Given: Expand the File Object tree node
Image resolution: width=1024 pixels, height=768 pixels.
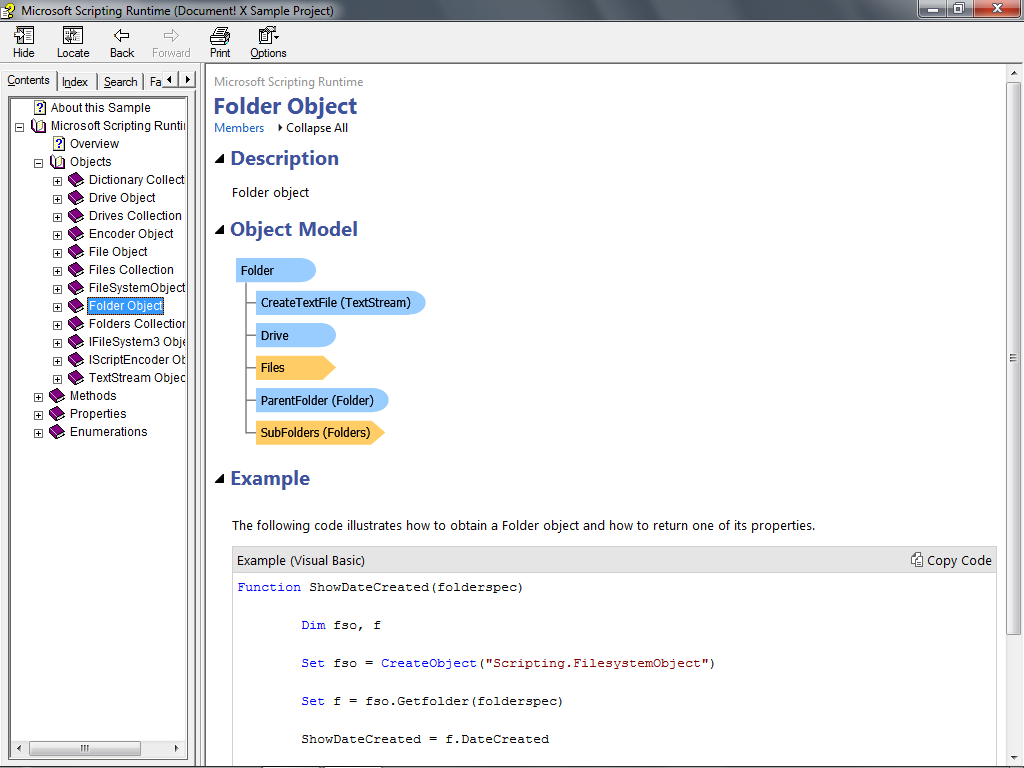Looking at the screenshot, I should [57, 253].
